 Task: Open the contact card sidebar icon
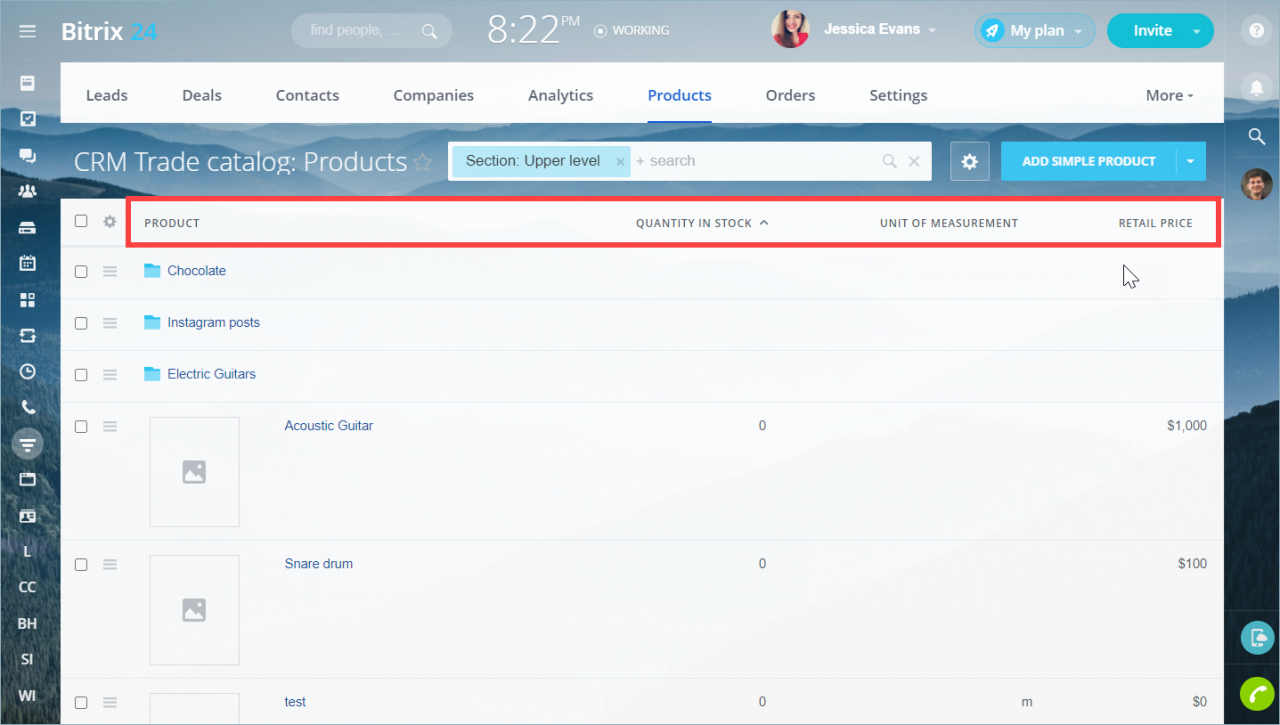point(28,516)
